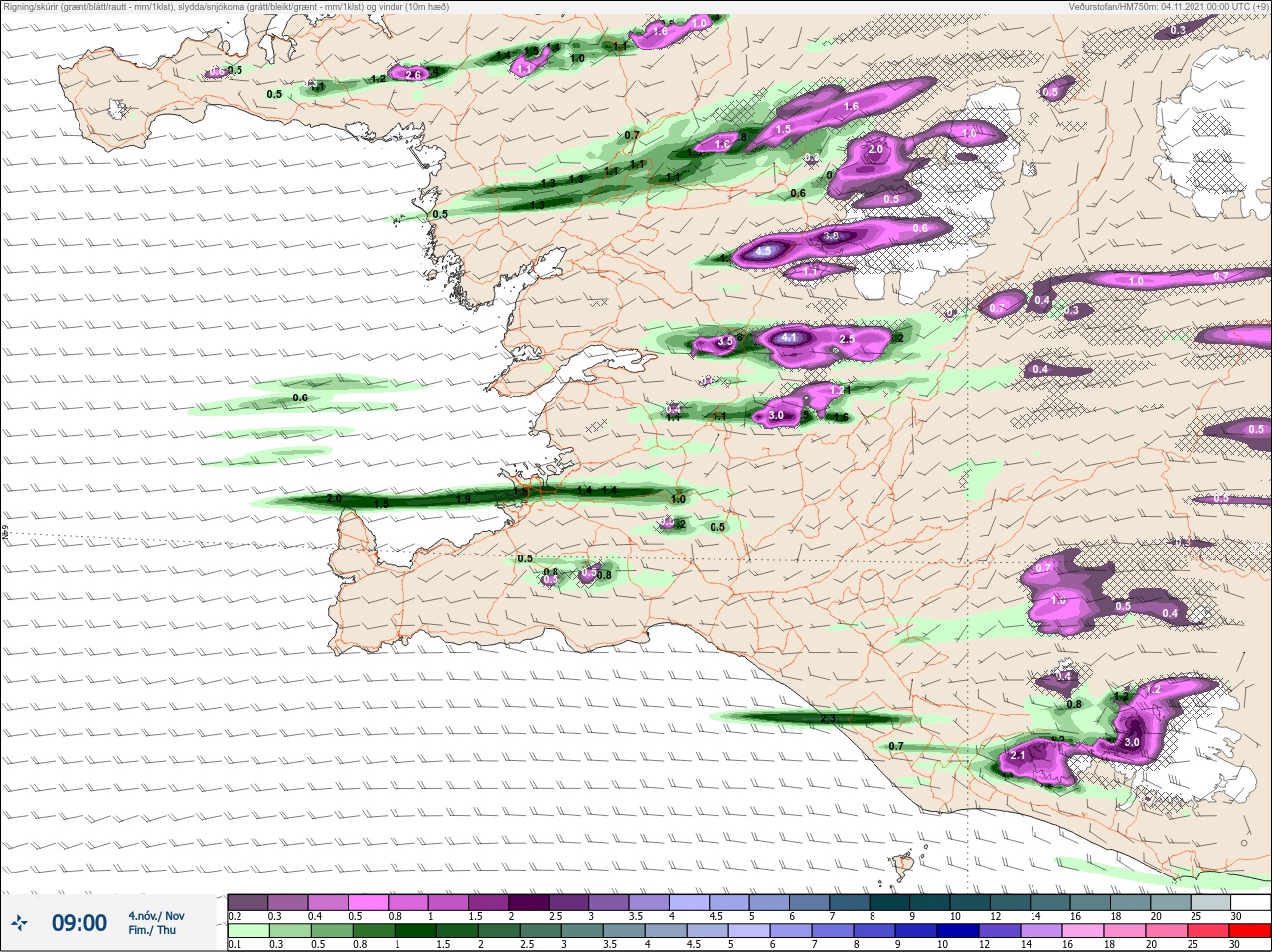
Task: Click the 'Fim./ Thu' weekday text
Action: tap(152, 930)
